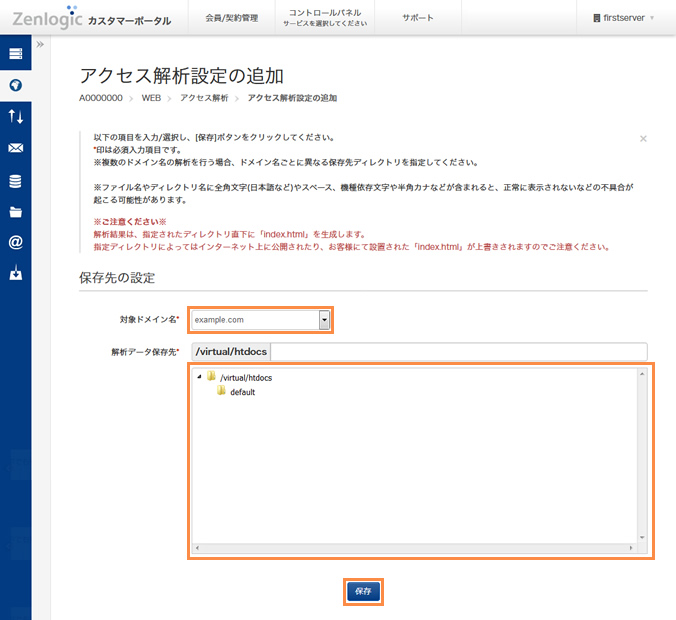Click the up-down arrows transfer icon
Screen dimensions: 676x620
pyautogui.click(x=15, y=117)
